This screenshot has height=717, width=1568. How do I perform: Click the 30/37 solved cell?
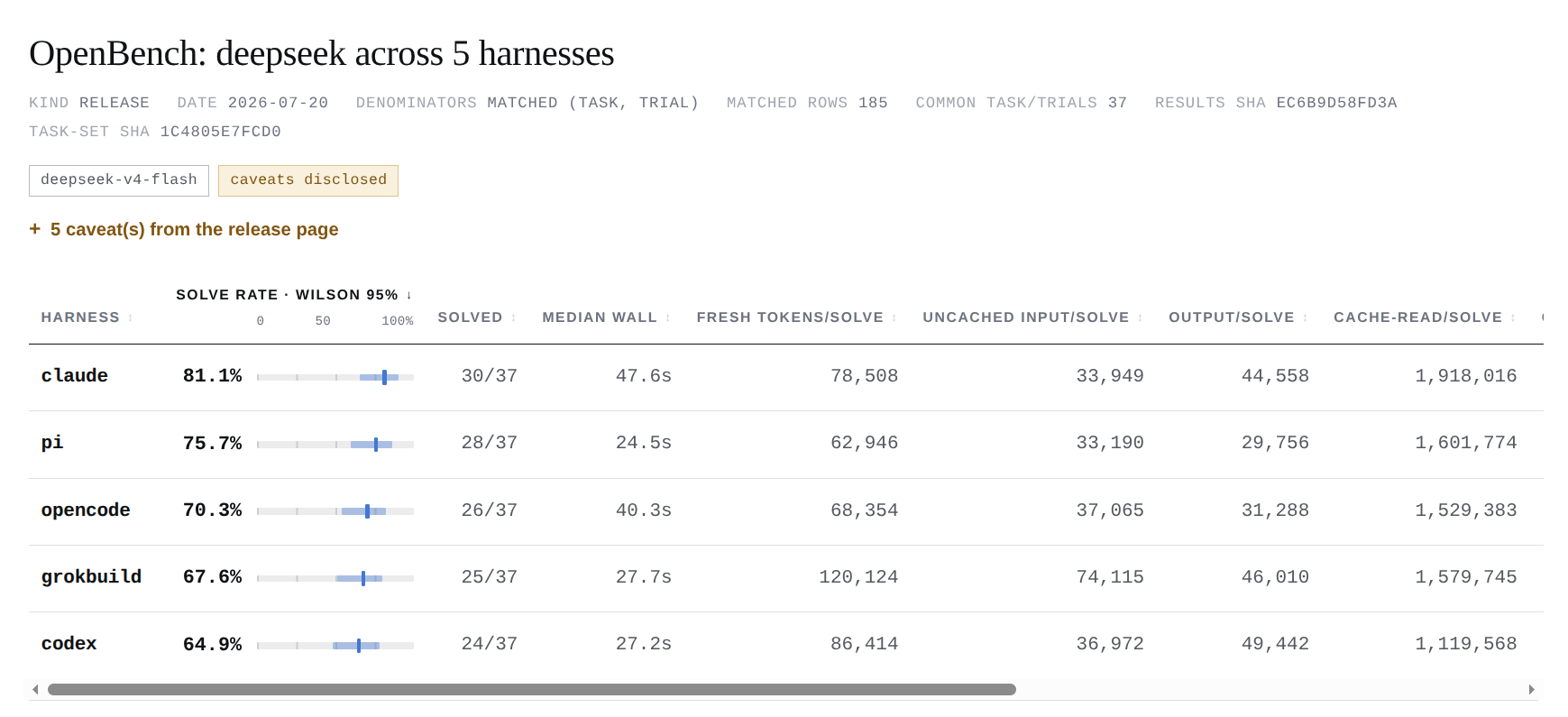pyautogui.click(x=490, y=376)
